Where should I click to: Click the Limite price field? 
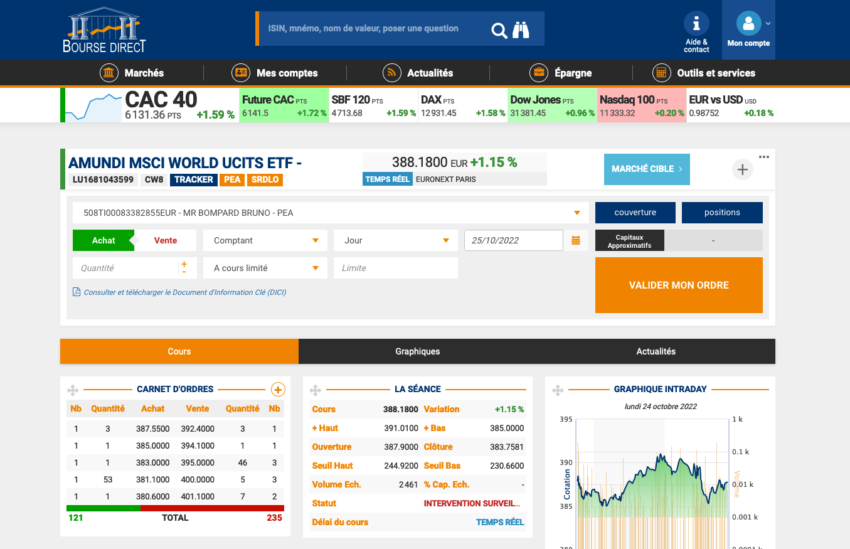tap(395, 268)
